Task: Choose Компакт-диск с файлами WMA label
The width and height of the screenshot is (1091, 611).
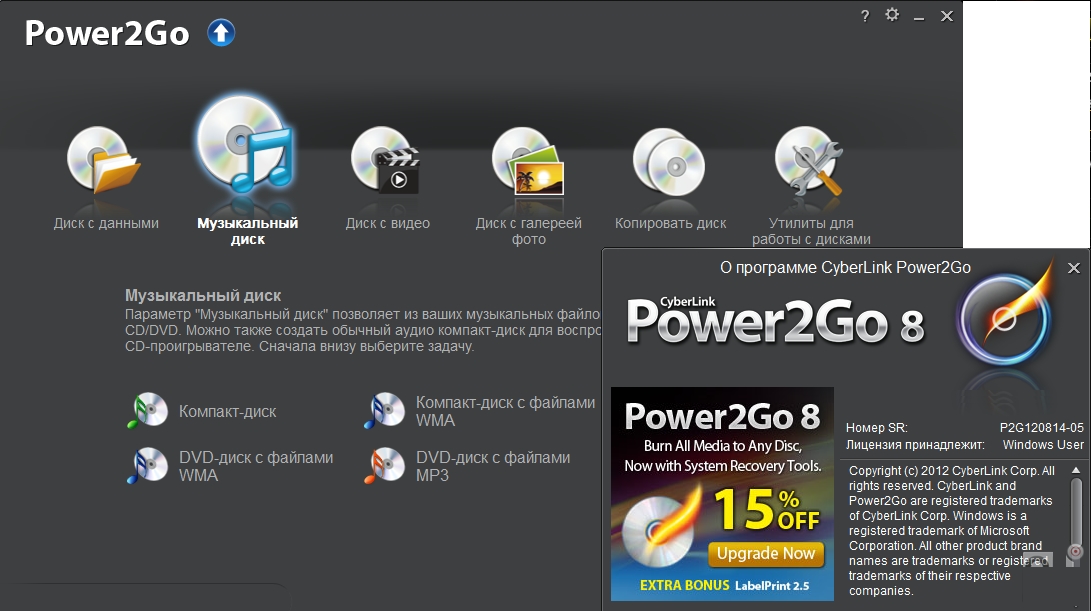Action: pyautogui.click(x=505, y=411)
